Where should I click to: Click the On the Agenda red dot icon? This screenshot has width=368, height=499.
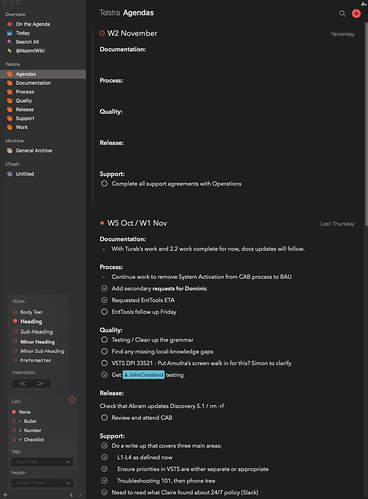(x=9, y=24)
